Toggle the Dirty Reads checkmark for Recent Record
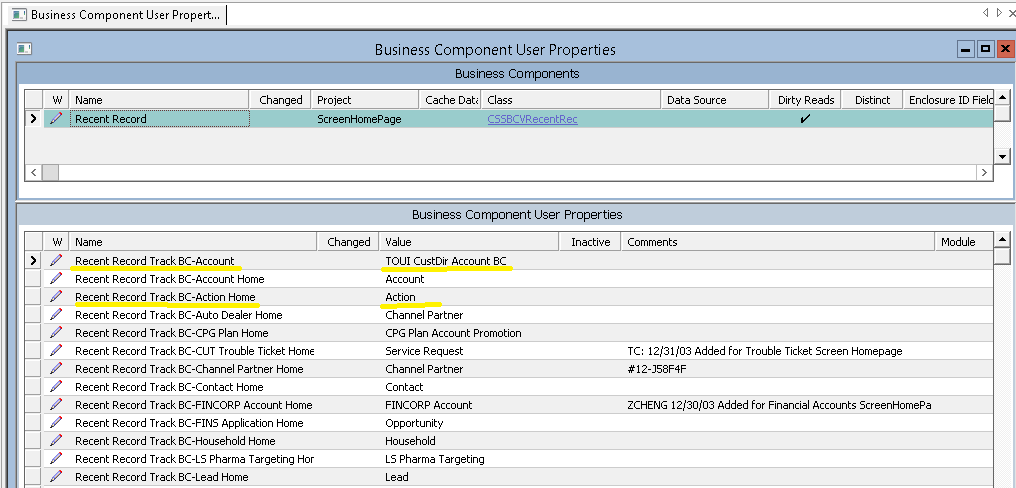Image resolution: width=1016 pixels, height=488 pixels. (805, 119)
